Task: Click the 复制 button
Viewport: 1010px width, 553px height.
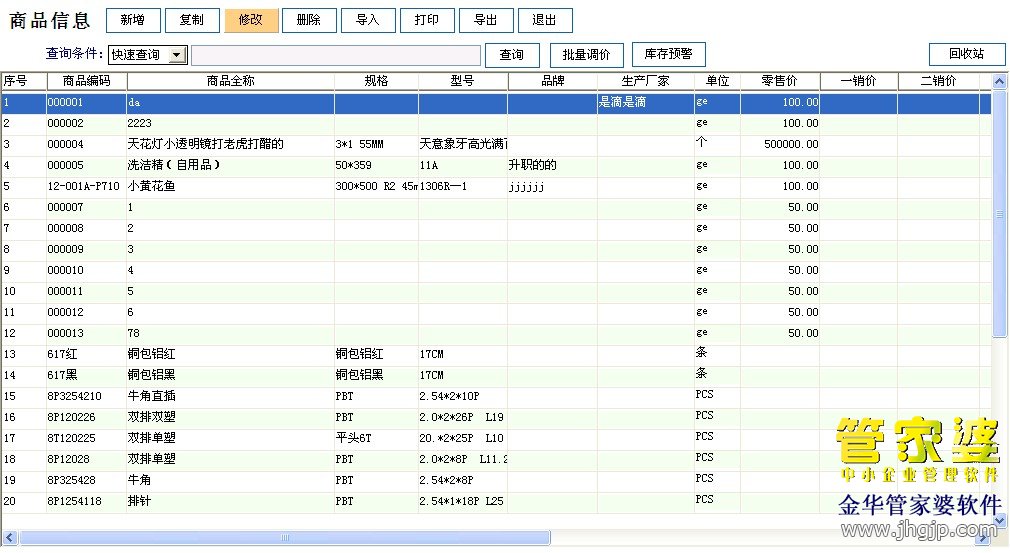Action: [192, 21]
